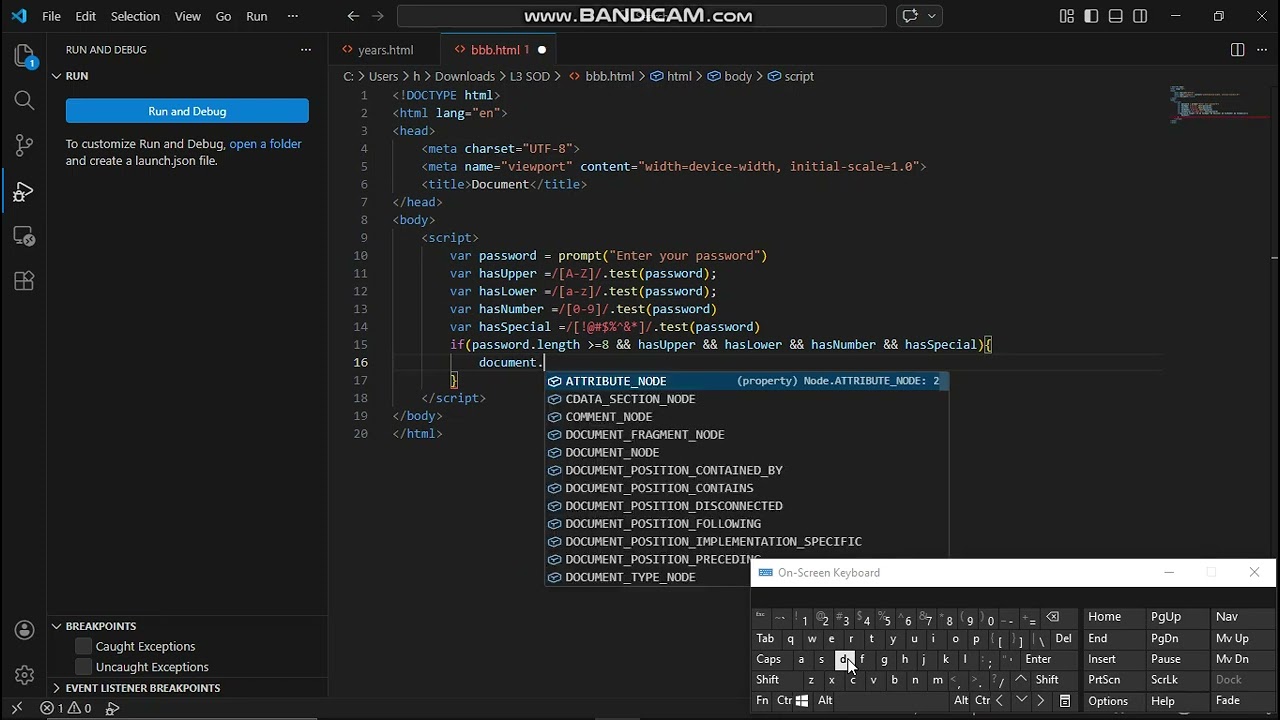
Task: Click the left arrow key on keyboard
Action: (999, 701)
